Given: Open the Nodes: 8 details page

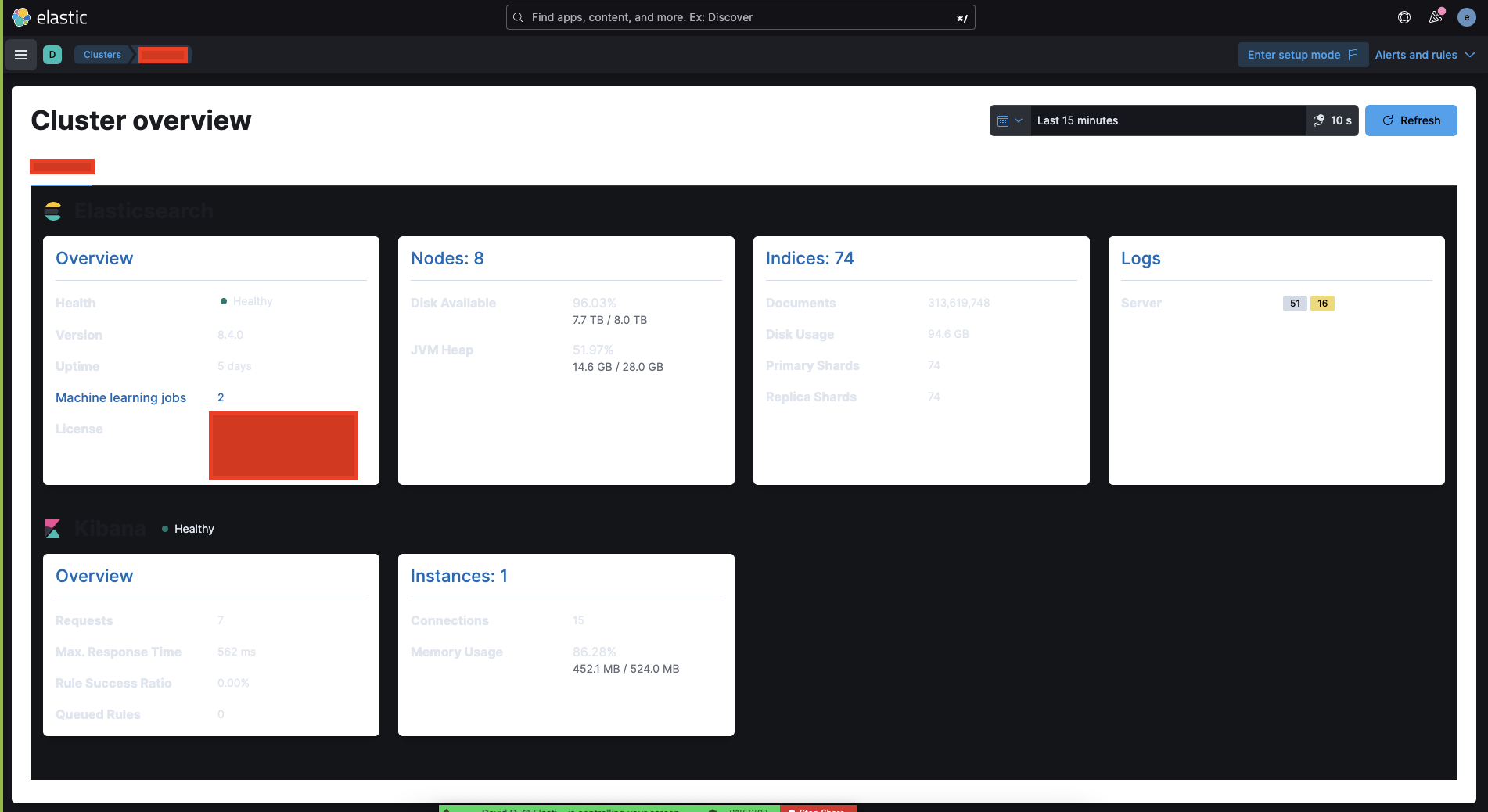Looking at the screenshot, I should [447, 258].
